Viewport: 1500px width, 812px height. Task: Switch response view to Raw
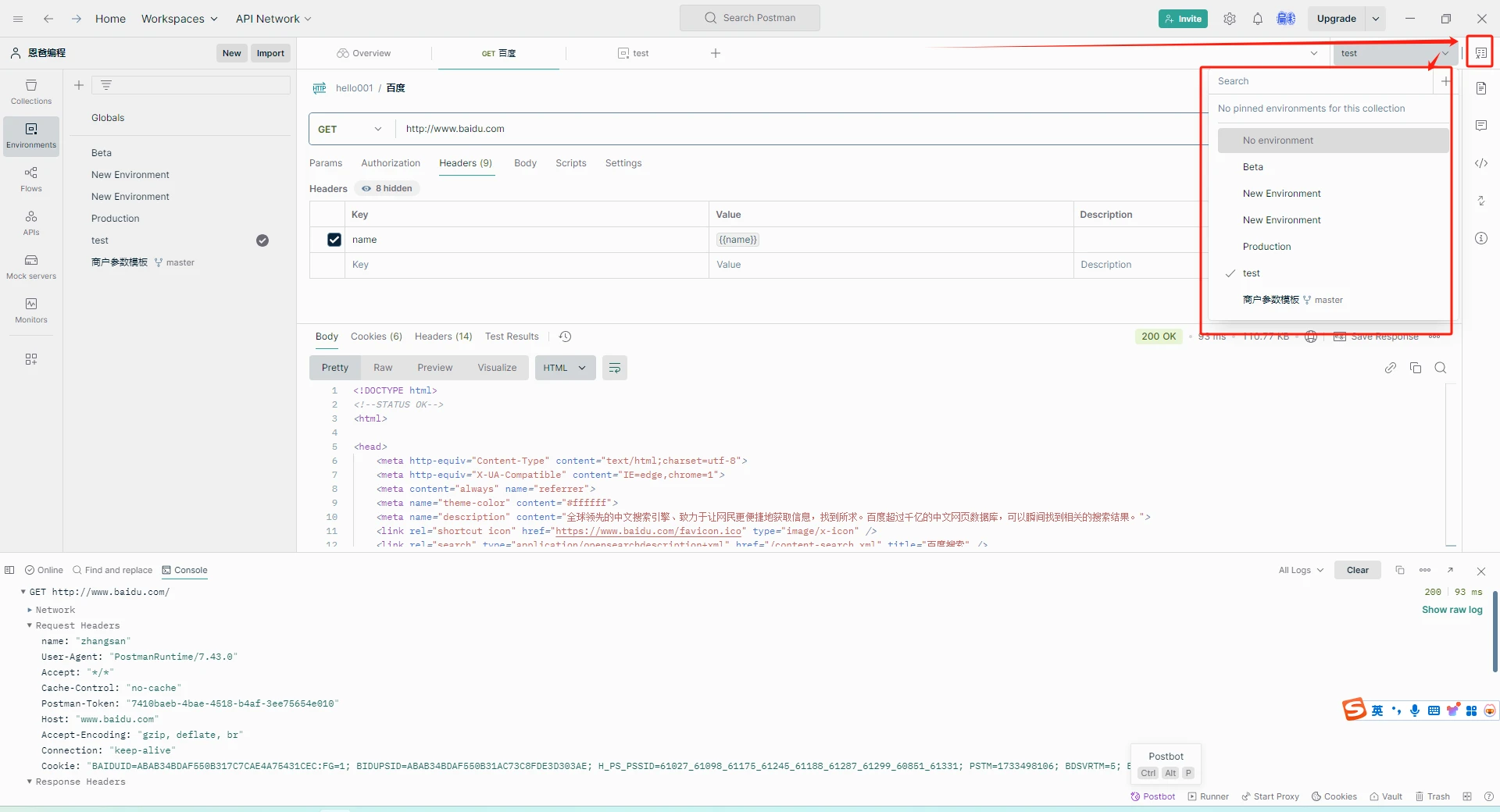pyautogui.click(x=383, y=368)
